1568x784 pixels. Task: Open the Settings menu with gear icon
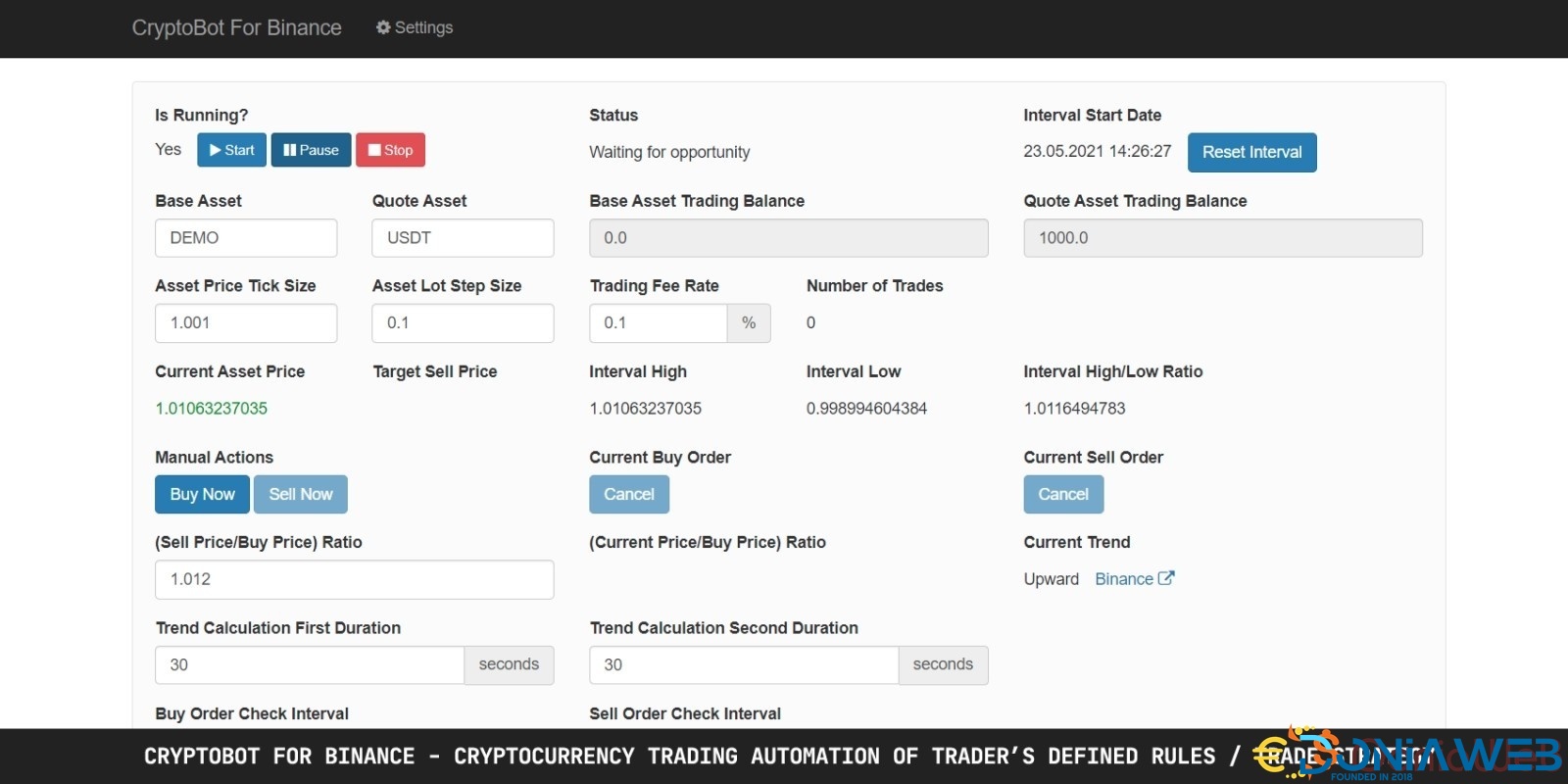tap(415, 27)
